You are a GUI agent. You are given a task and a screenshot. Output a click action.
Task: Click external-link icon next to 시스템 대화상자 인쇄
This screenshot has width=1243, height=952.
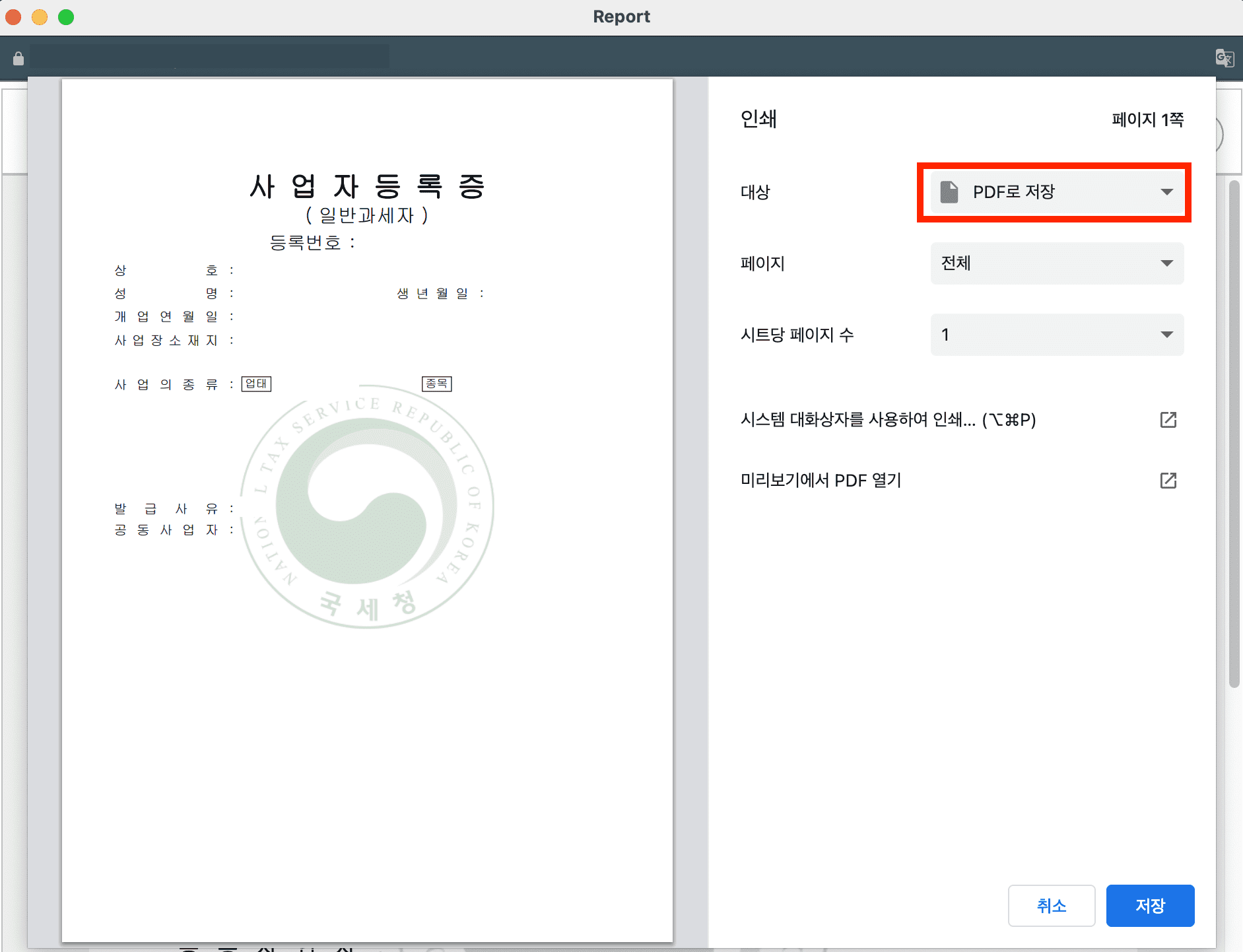click(x=1168, y=420)
